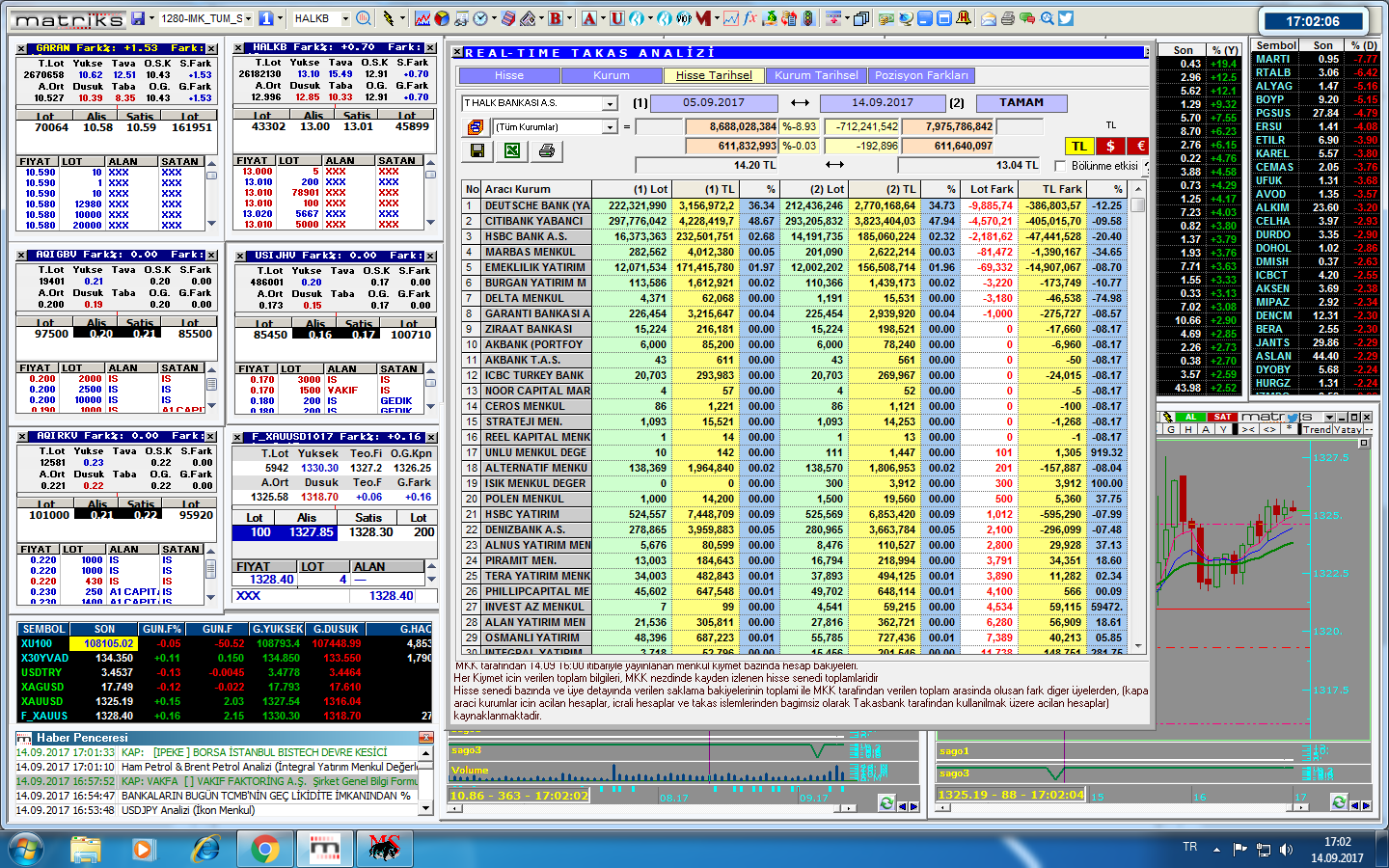This screenshot has height=868, width=1389.
Task: Open the (Tüm Kurumlar) dropdown
Action: coord(611,126)
